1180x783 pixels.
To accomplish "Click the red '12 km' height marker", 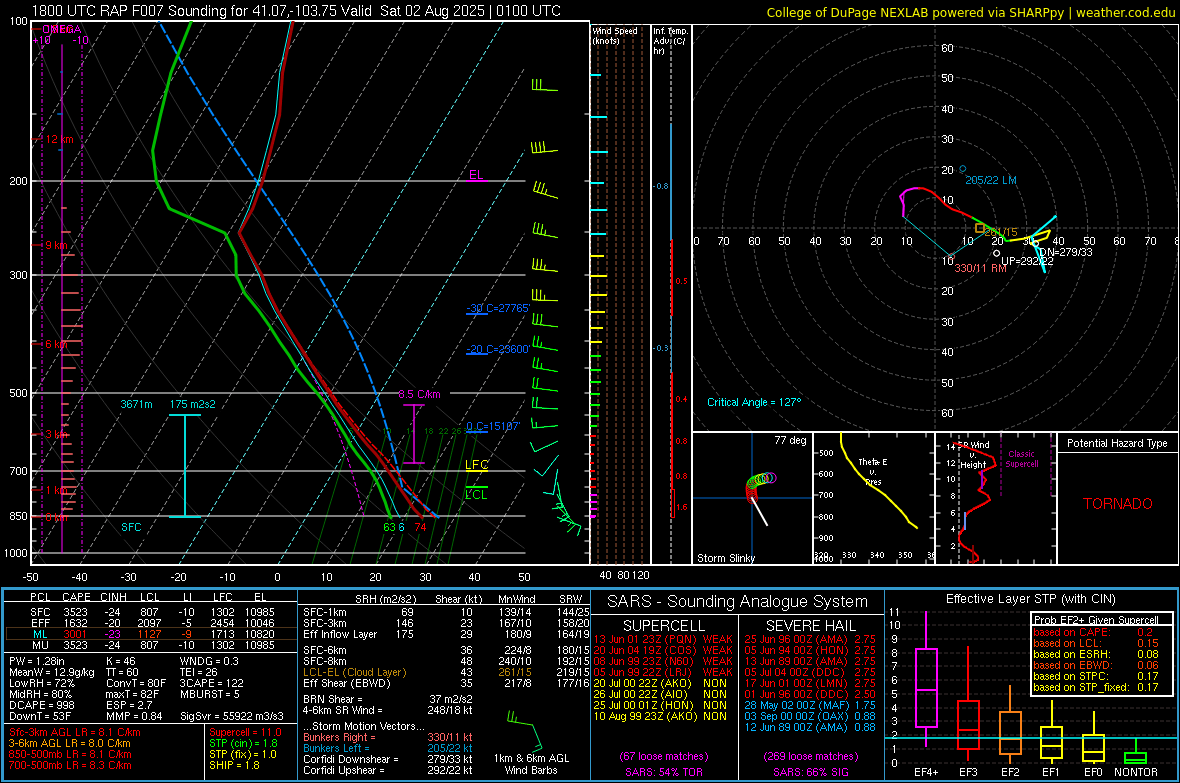I will 59,139.
